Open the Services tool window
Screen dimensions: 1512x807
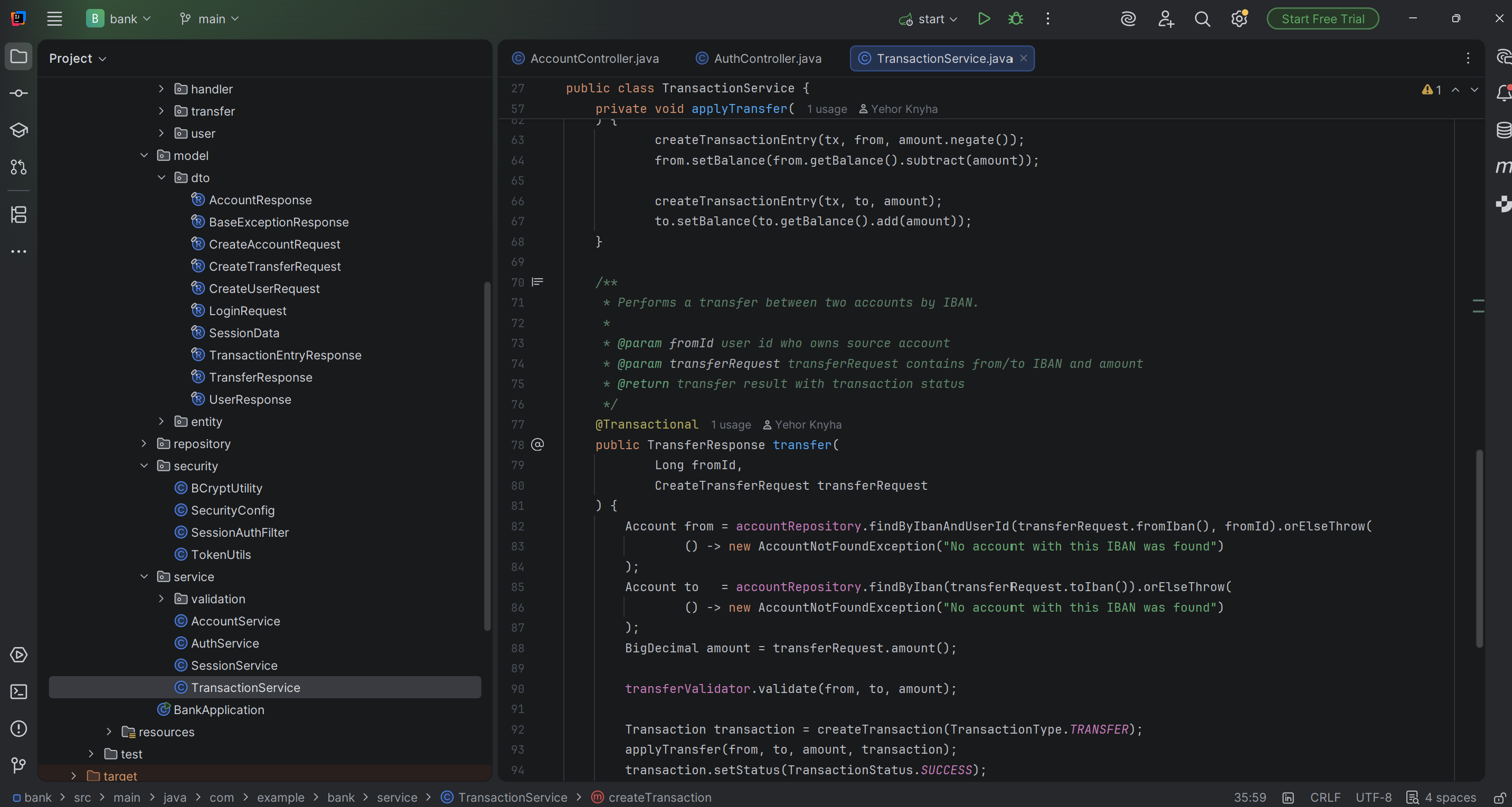[x=19, y=654]
